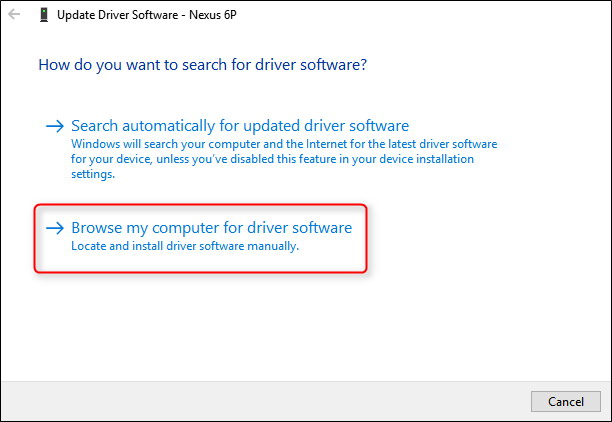Select Search automatically for updated driver software
The image size is (612, 422).
pyautogui.click(x=240, y=126)
